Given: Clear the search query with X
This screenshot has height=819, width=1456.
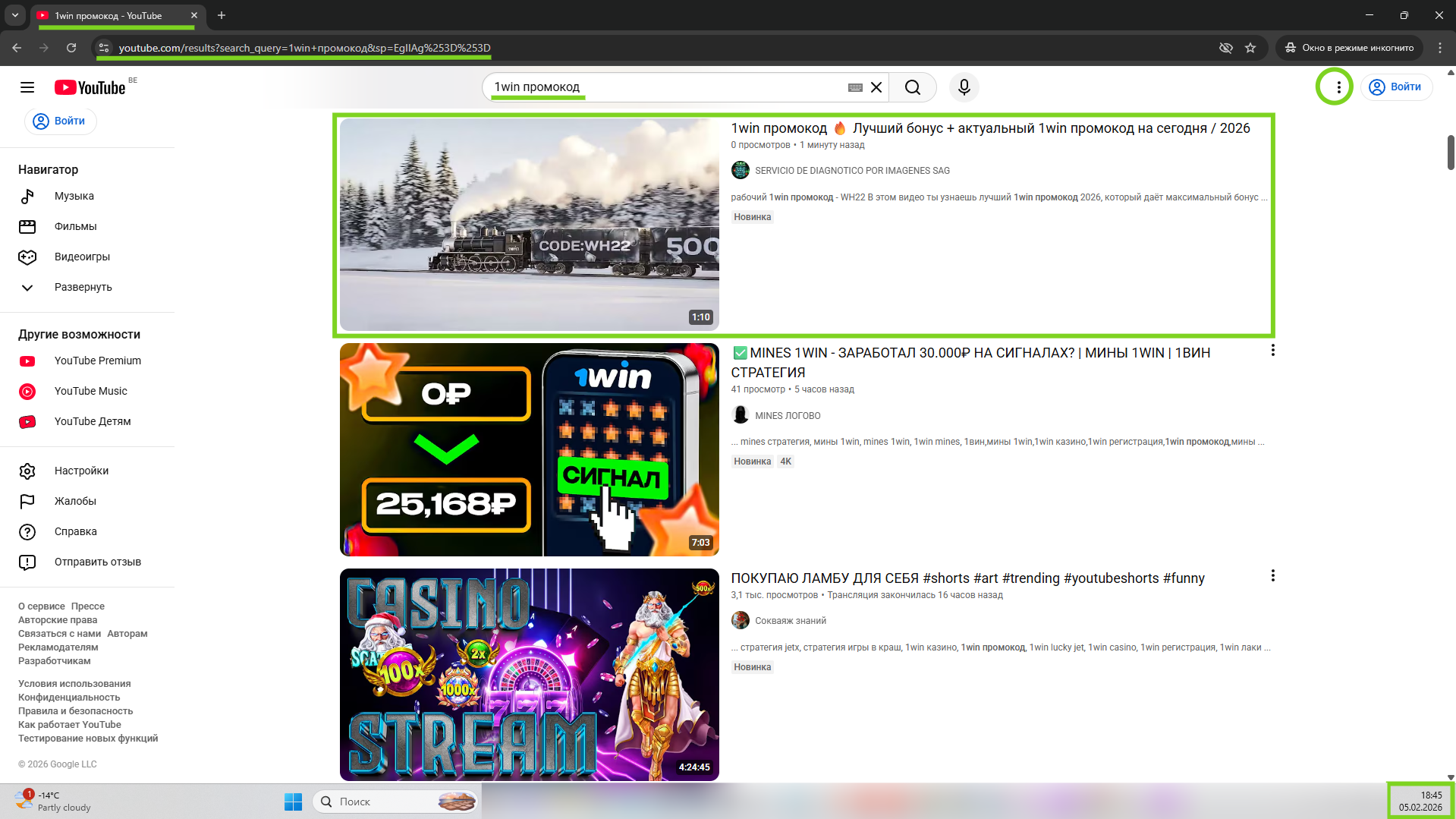Looking at the screenshot, I should click(876, 87).
